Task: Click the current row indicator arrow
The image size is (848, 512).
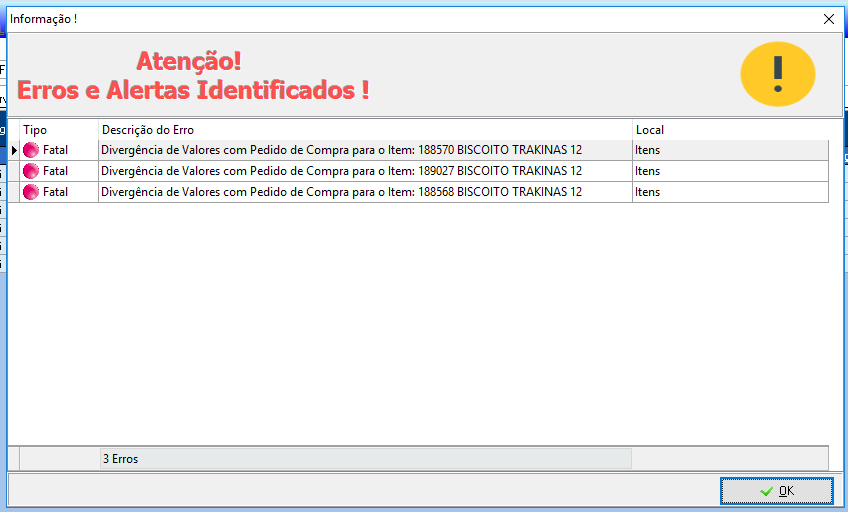Action: pyautogui.click(x=14, y=150)
